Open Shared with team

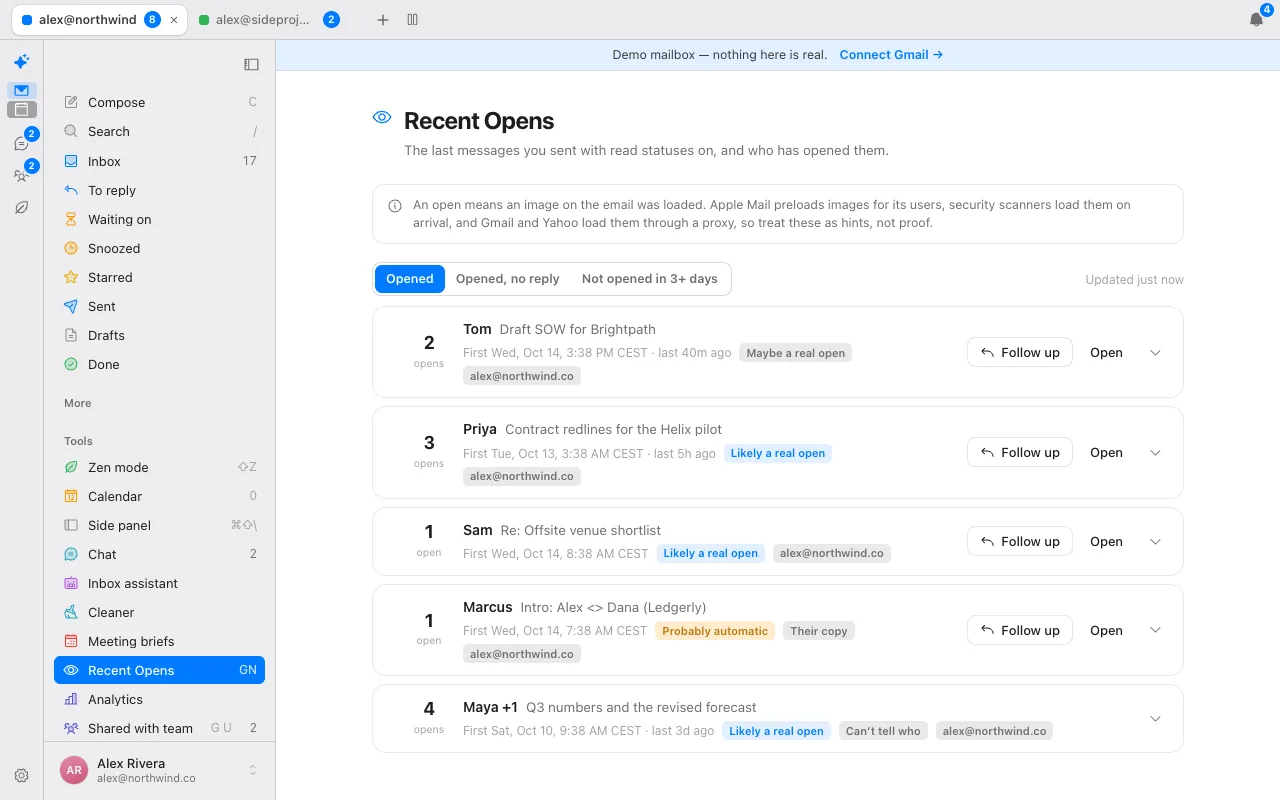pos(160,728)
